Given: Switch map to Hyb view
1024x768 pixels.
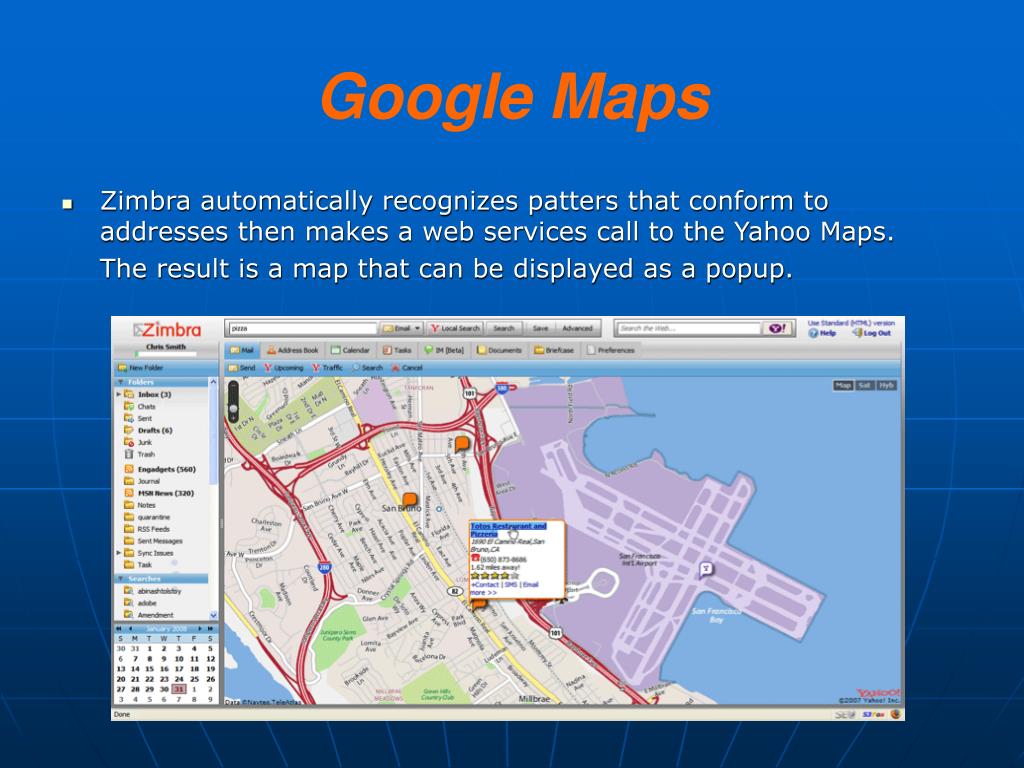Looking at the screenshot, I should pyautogui.click(x=886, y=385).
